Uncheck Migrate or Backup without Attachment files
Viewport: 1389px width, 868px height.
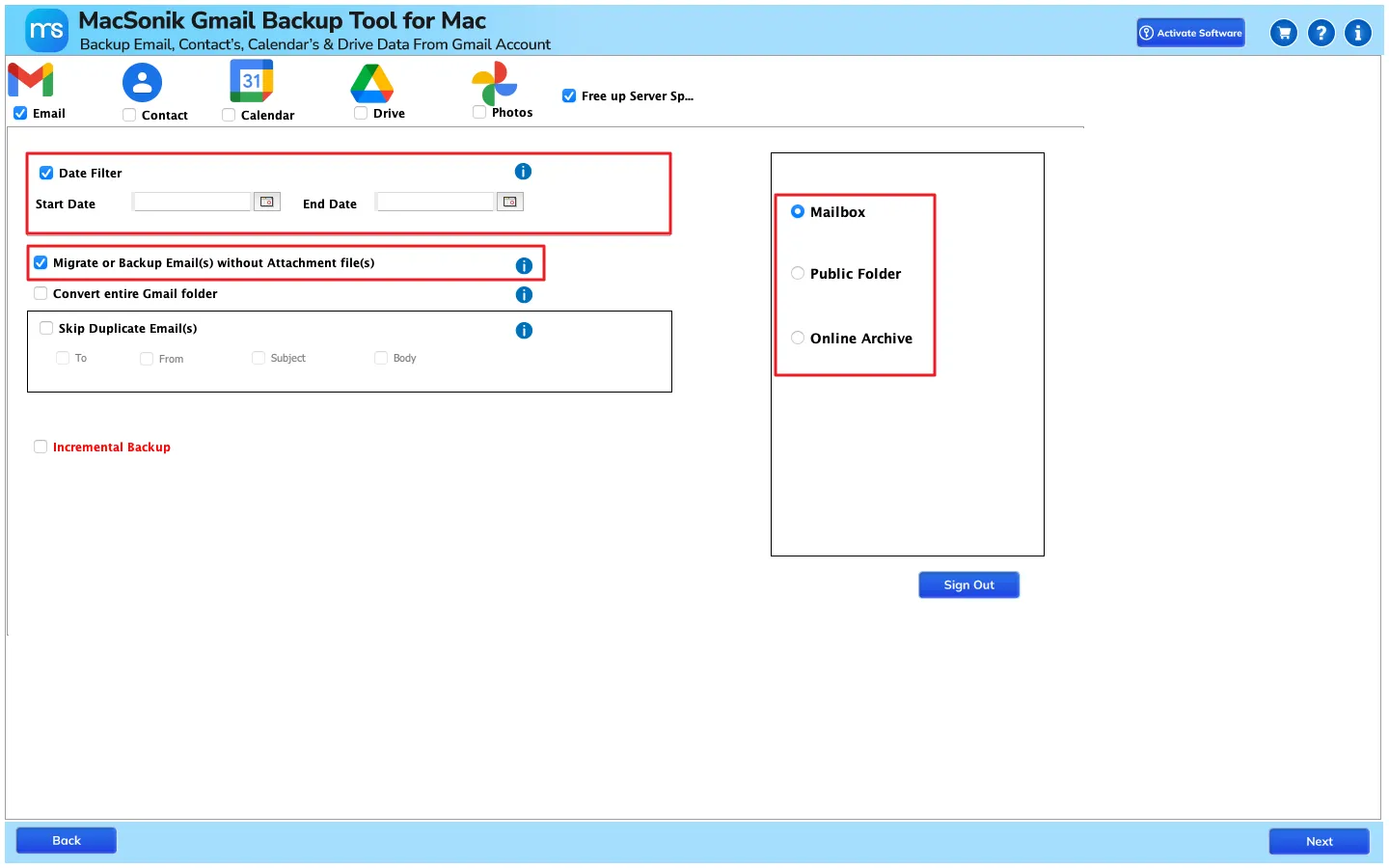(41, 262)
